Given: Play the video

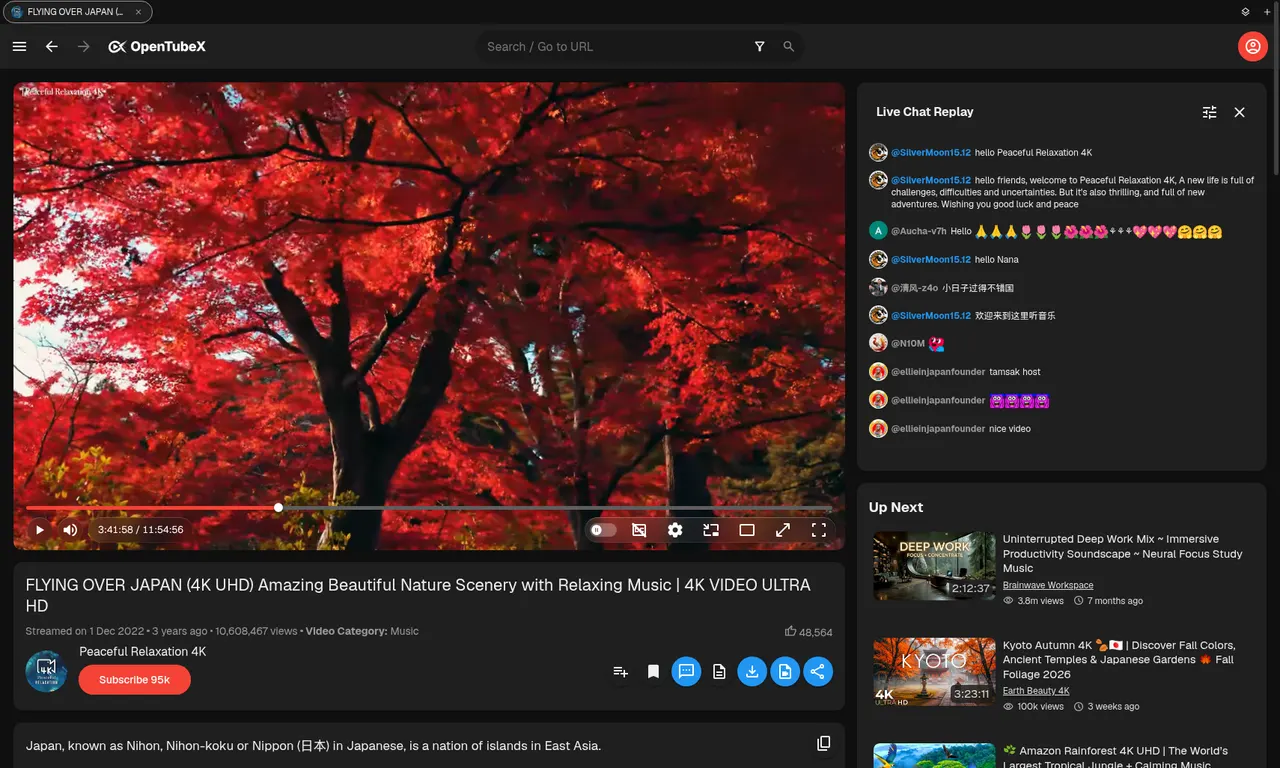Looking at the screenshot, I should pyautogui.click(x=40, y=530).
